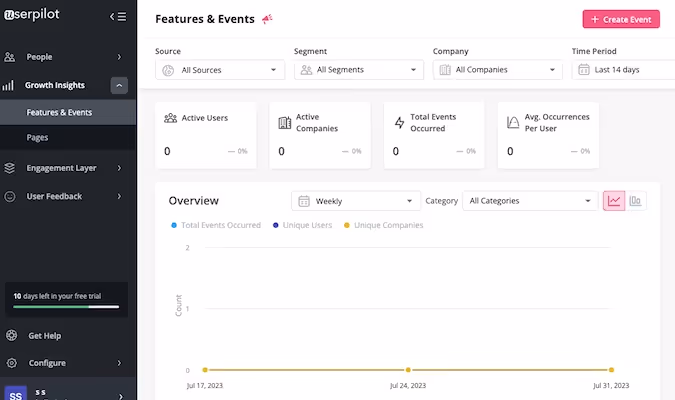This screenshot has height=400, width=675.
Task: Click the Active Companies stat card
Action: click(320, 135)
